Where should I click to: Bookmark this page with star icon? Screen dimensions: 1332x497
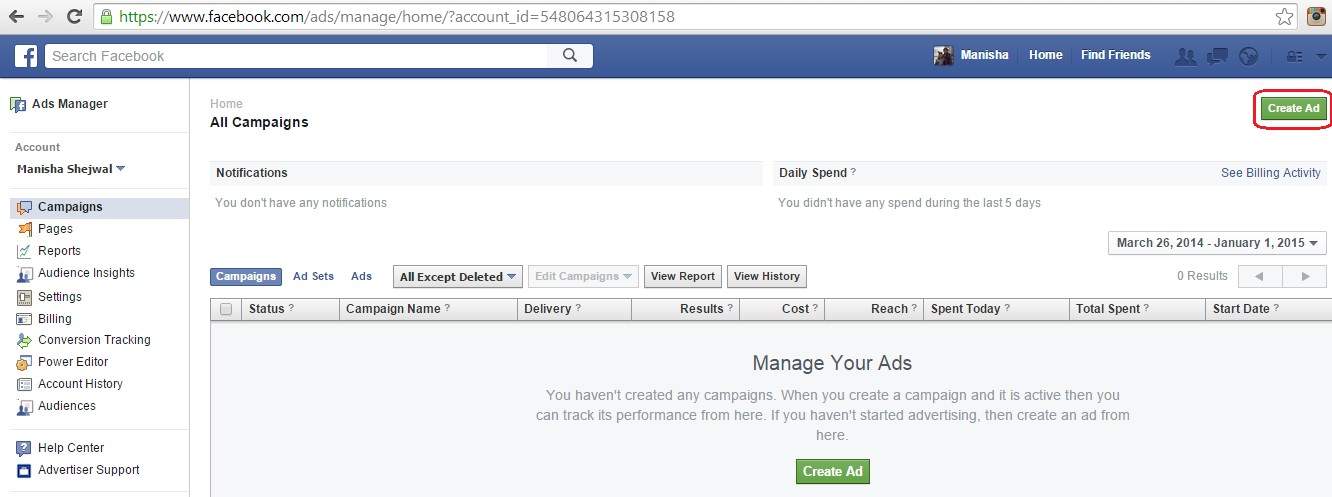point(1285,16)
